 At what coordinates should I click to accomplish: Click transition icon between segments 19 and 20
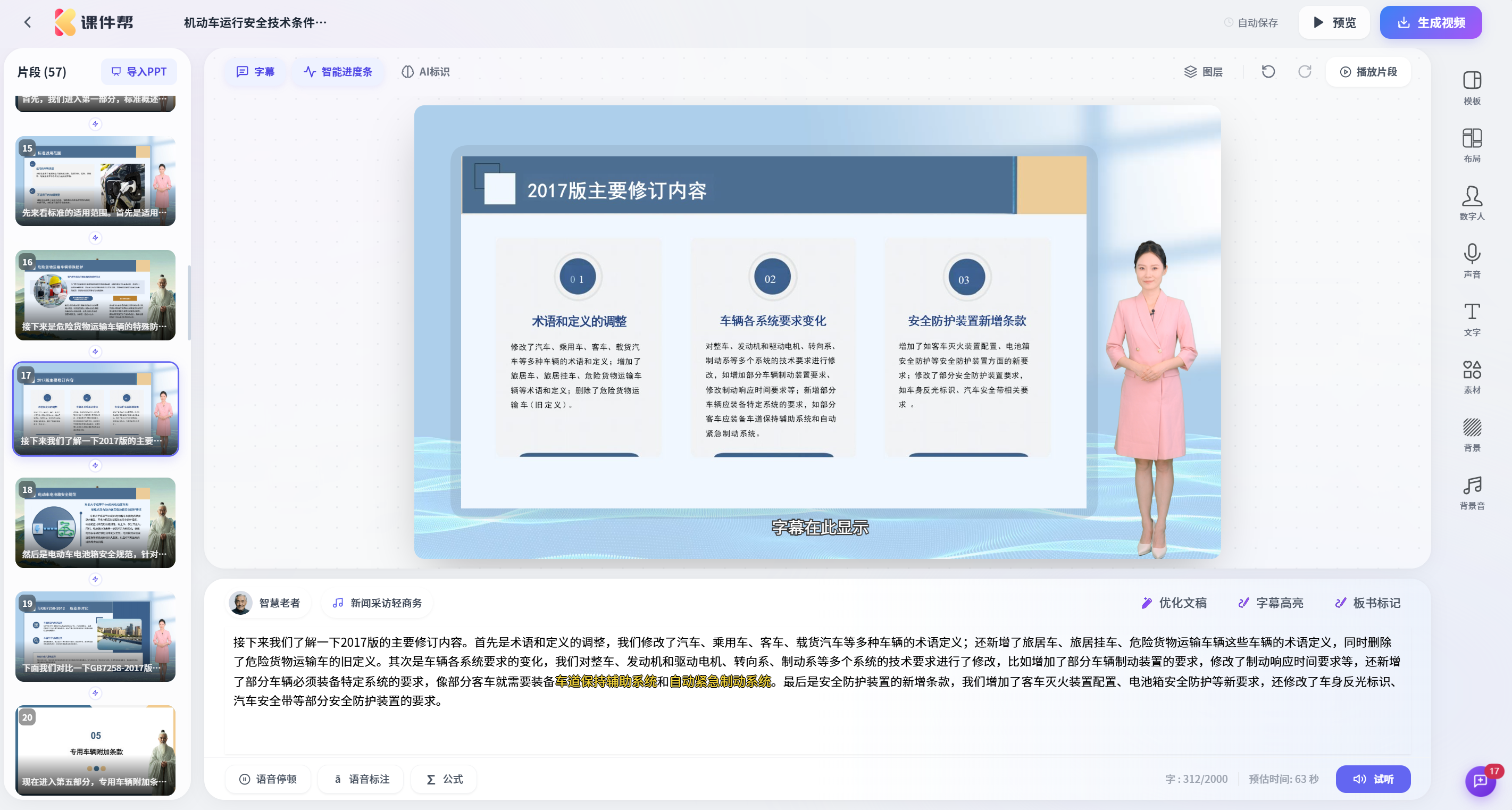[x=95, y=693]
